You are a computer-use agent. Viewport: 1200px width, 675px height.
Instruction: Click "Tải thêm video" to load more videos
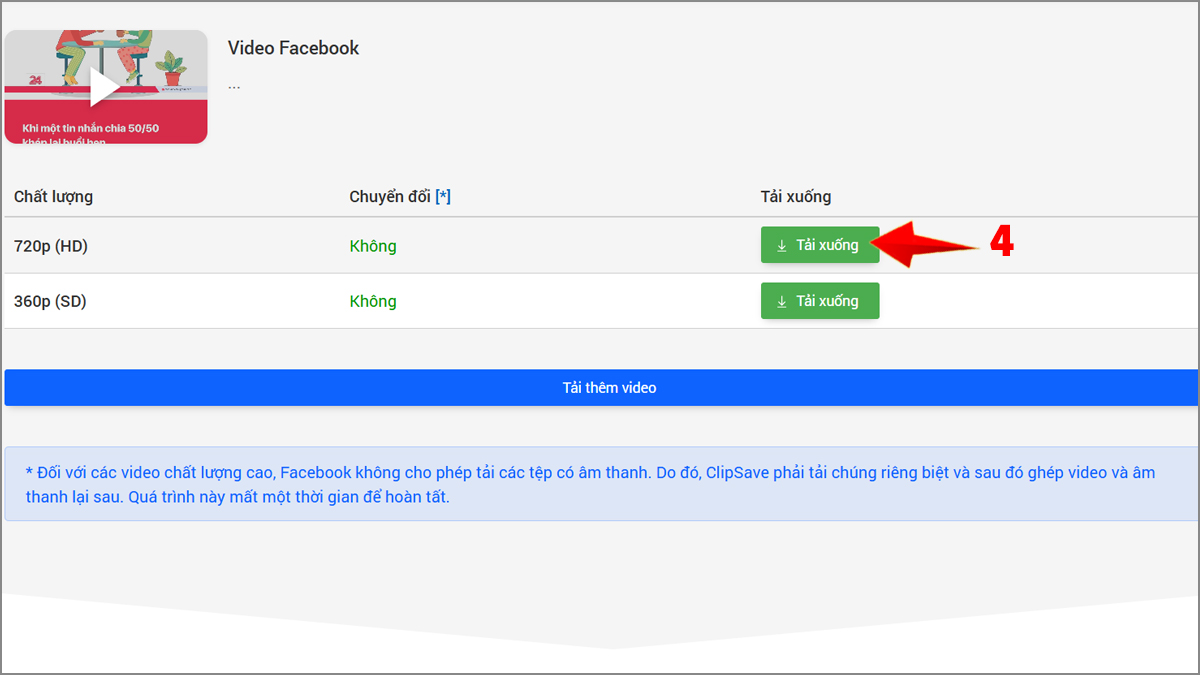coord(600,387)
